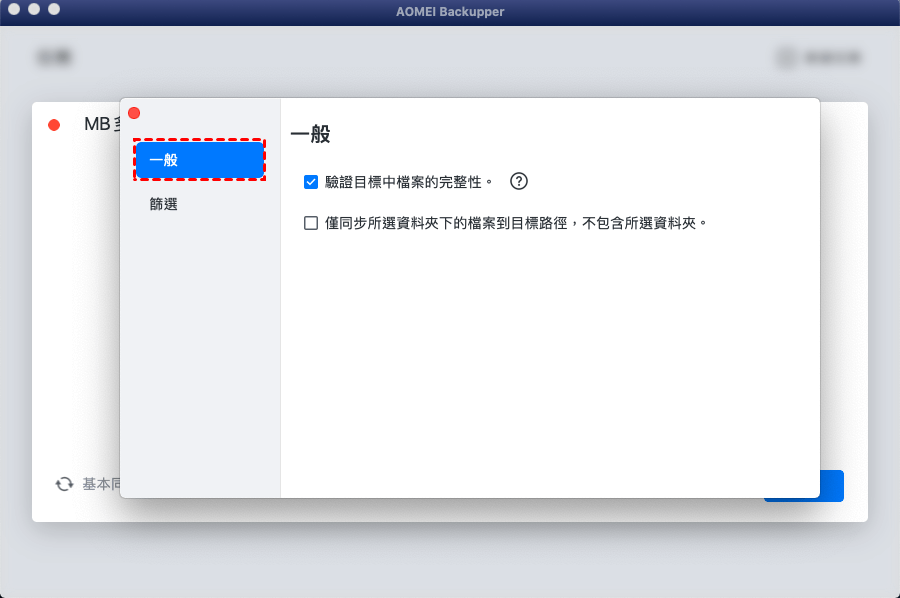
Task: Uncheck 驗證目標中檔案的完整性 checkbox
Action: tap(311, 182)
